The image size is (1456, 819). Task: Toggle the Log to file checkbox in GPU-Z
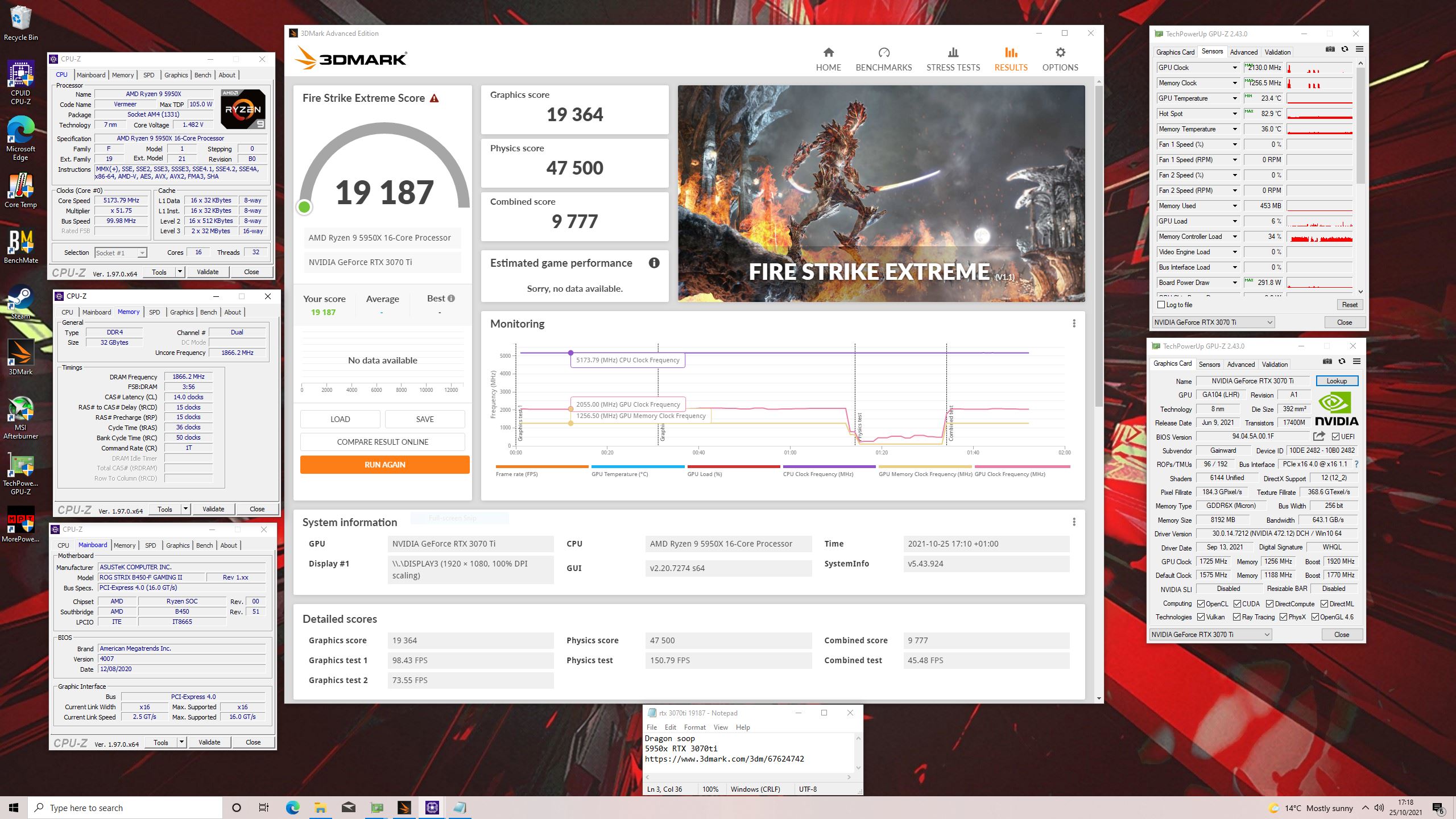coord(1161,305)
